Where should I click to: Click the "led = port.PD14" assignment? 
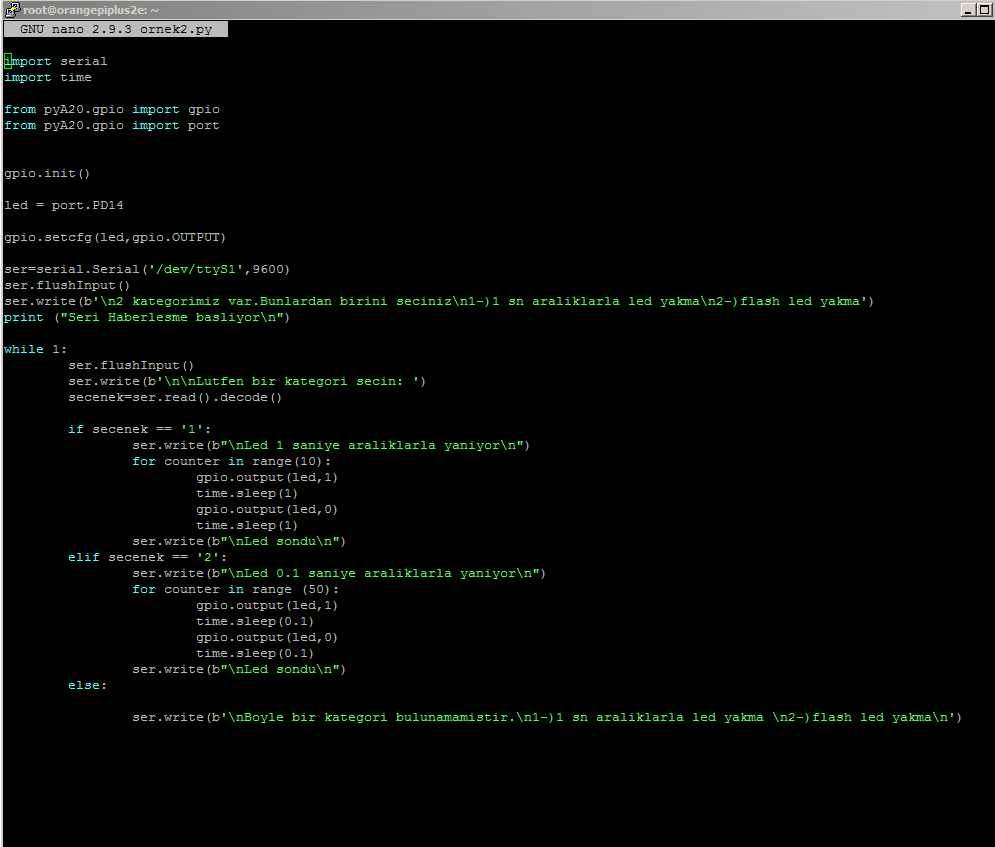(64, 205)
